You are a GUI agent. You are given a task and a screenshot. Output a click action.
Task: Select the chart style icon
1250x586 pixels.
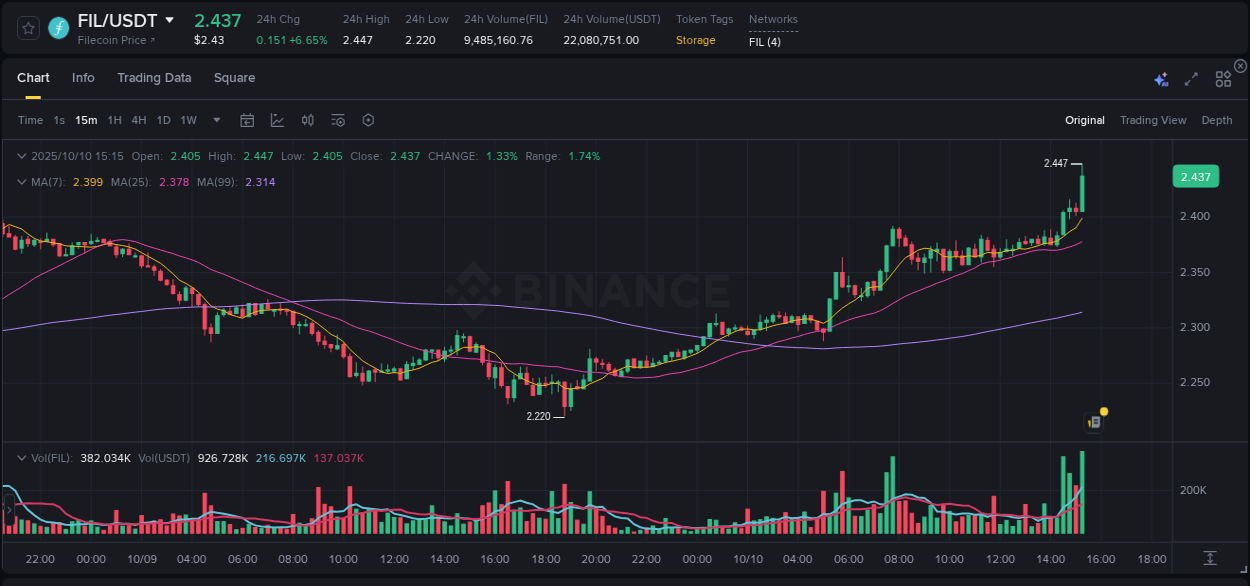coord(275,120)
